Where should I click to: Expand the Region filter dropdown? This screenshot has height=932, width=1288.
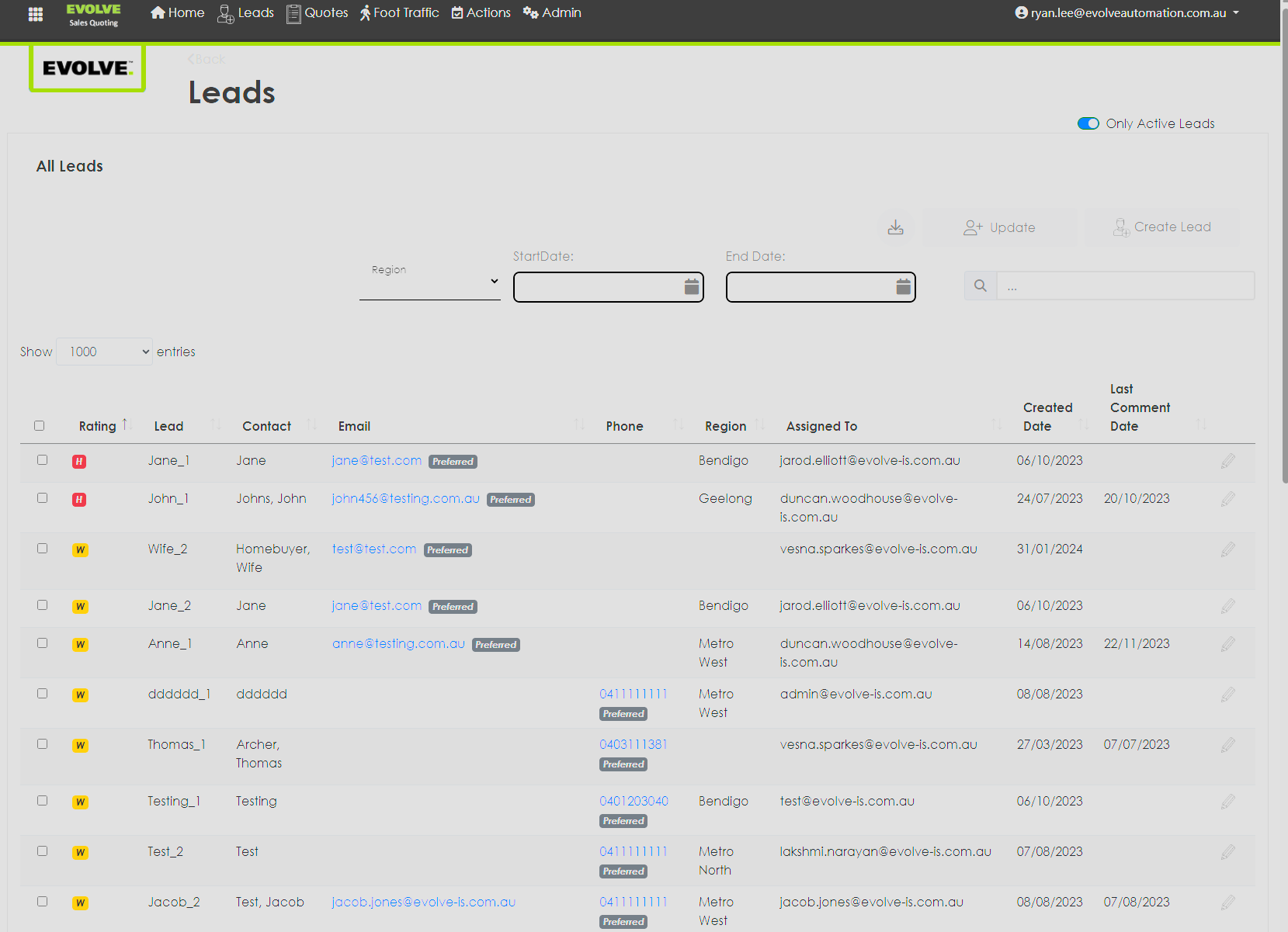point(429,281)
